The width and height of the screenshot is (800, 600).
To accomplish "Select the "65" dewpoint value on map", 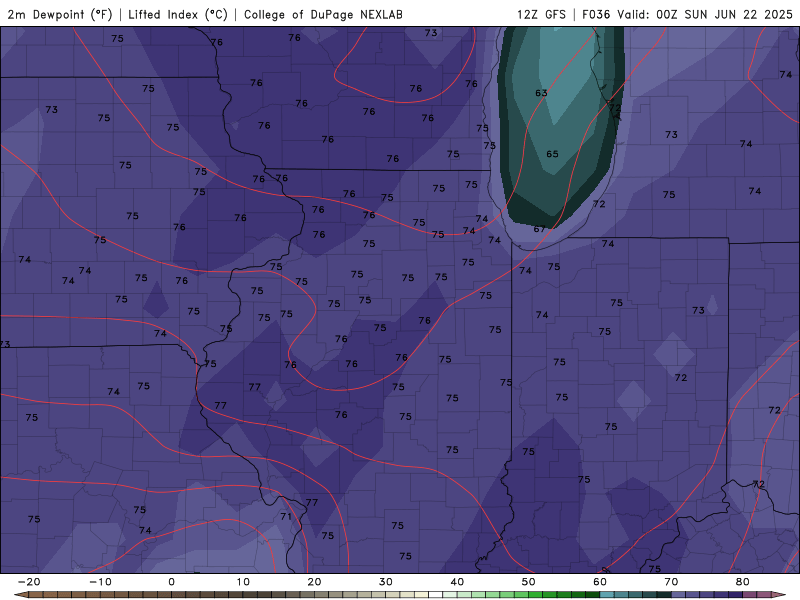I will coord(552,154).
